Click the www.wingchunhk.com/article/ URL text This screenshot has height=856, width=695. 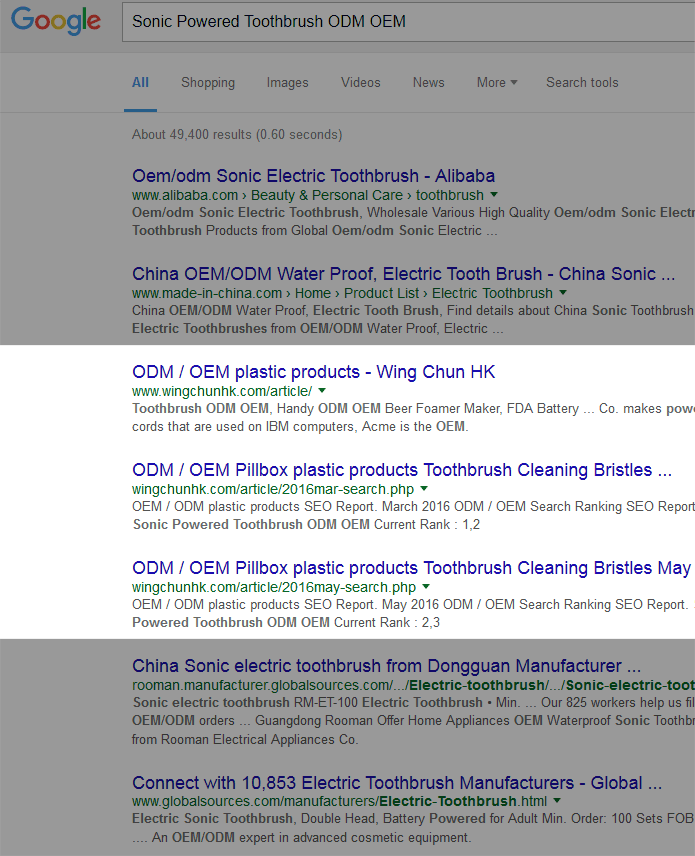(222, 391)
